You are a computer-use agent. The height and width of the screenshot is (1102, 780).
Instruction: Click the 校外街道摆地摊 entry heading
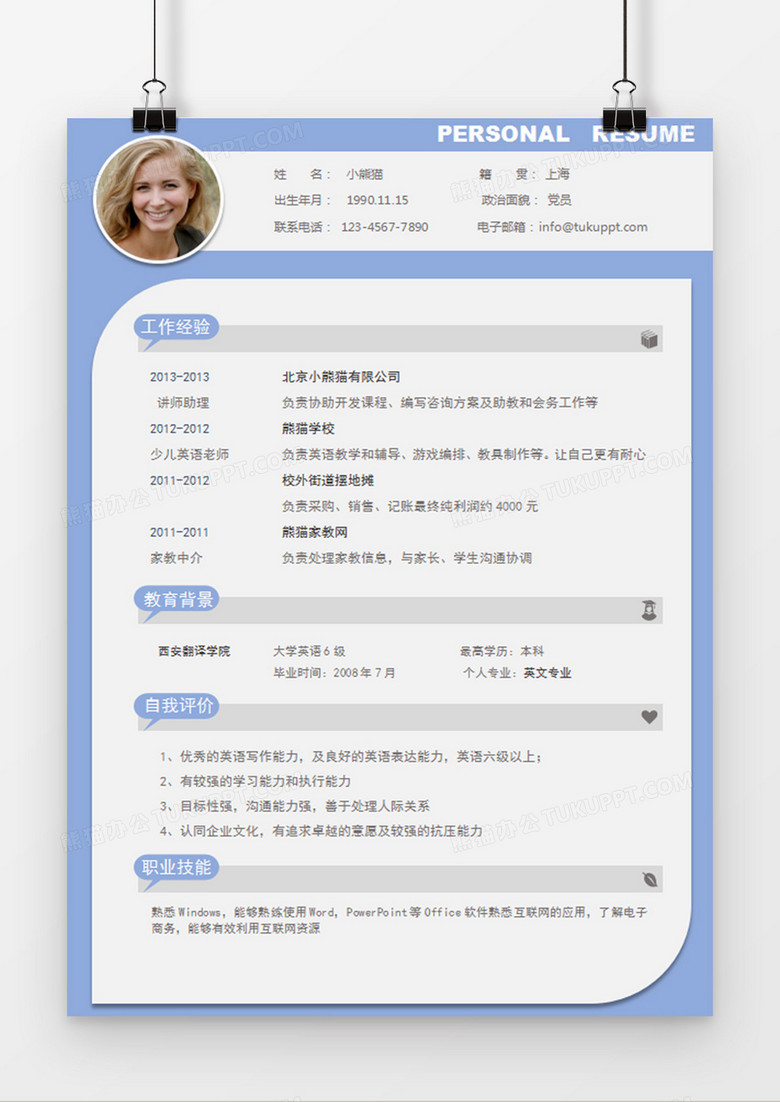(328, 480)
